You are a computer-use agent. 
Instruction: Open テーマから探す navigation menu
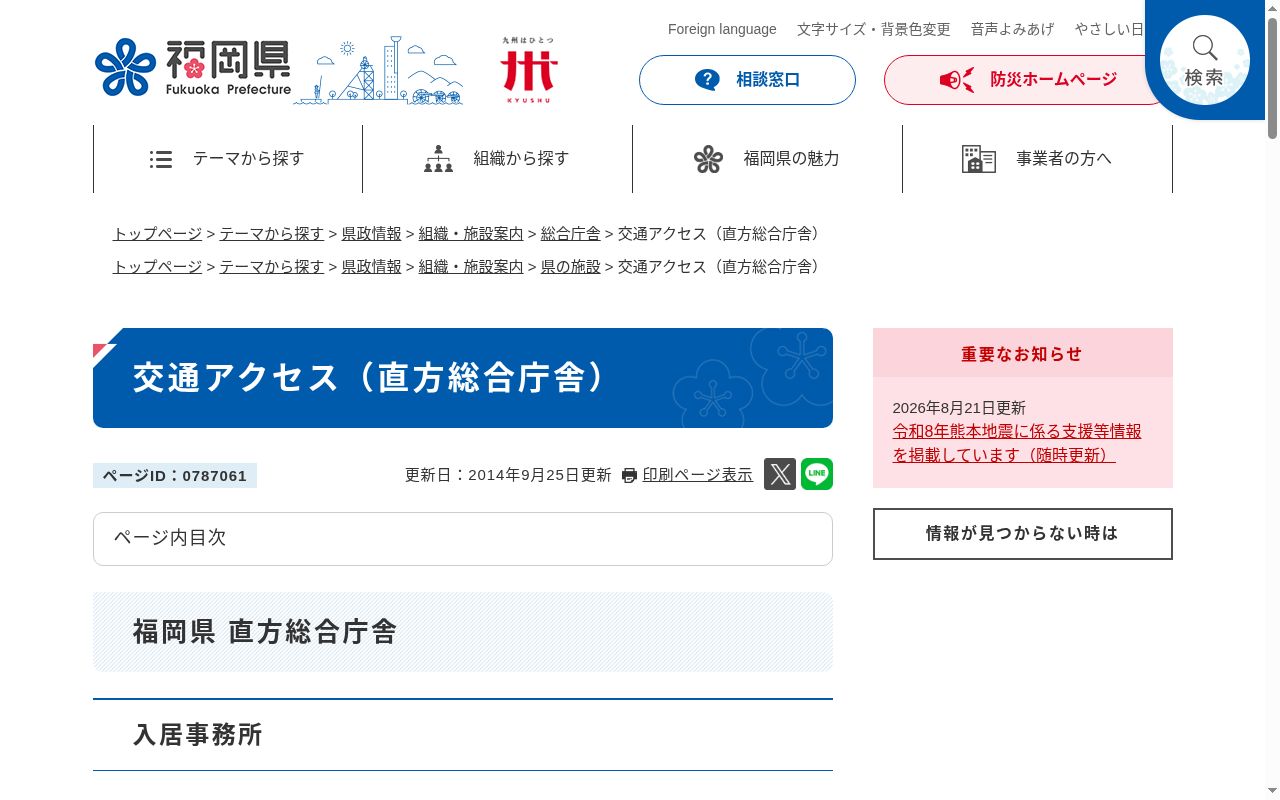coord(228,159)
